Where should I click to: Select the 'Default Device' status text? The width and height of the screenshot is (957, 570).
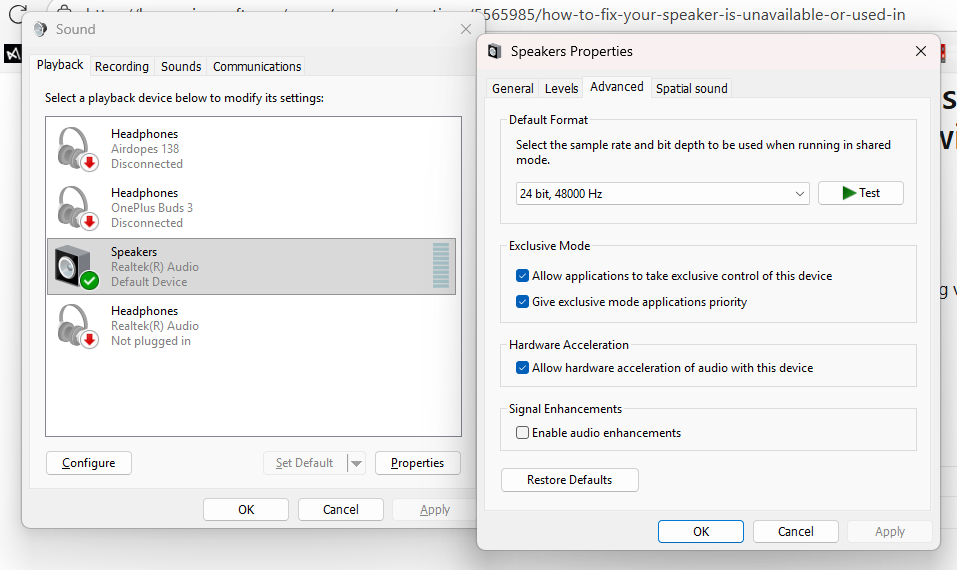coord(149,282)
